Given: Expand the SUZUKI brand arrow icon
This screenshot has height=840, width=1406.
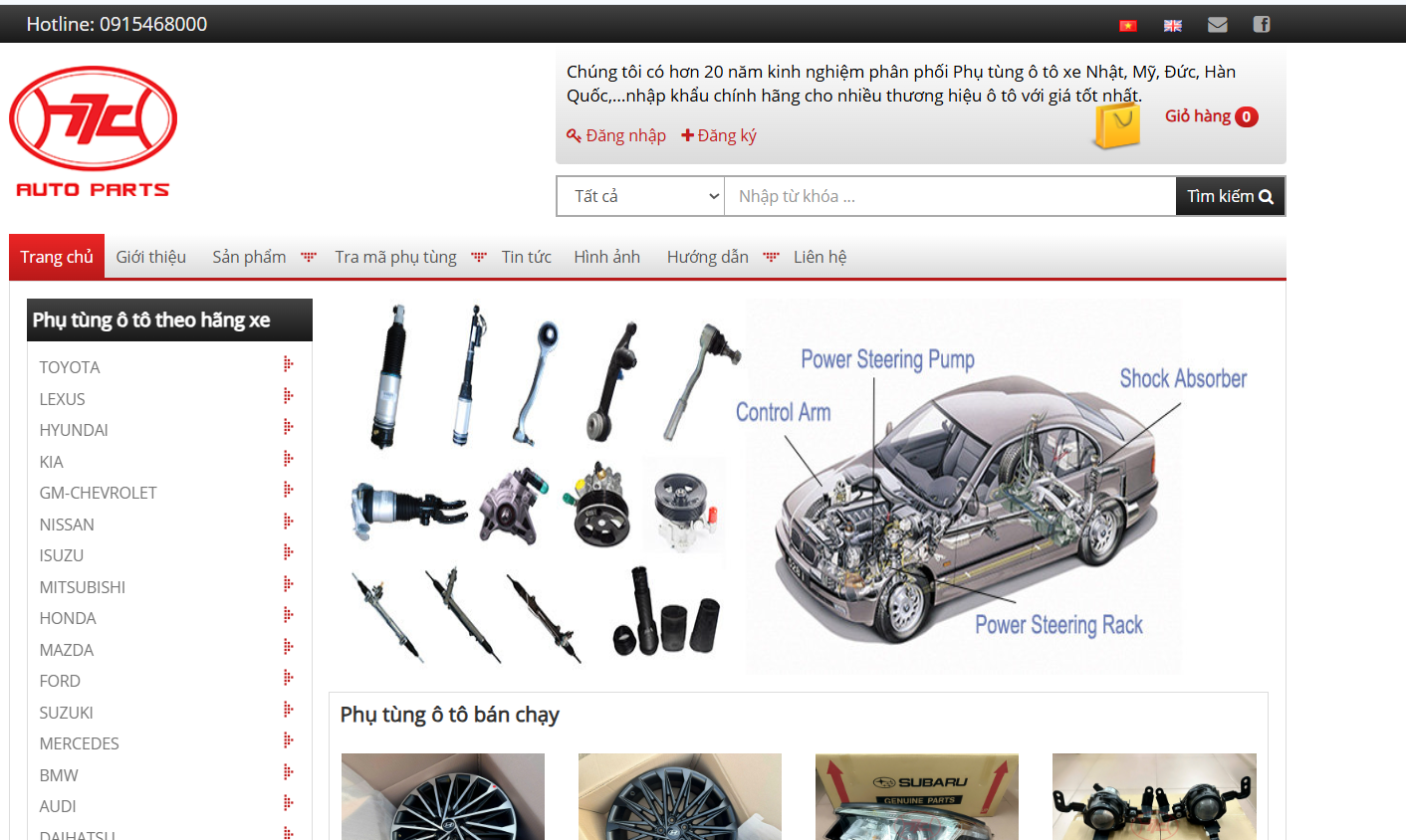Looking at the screenshot, I should point(288,710).
